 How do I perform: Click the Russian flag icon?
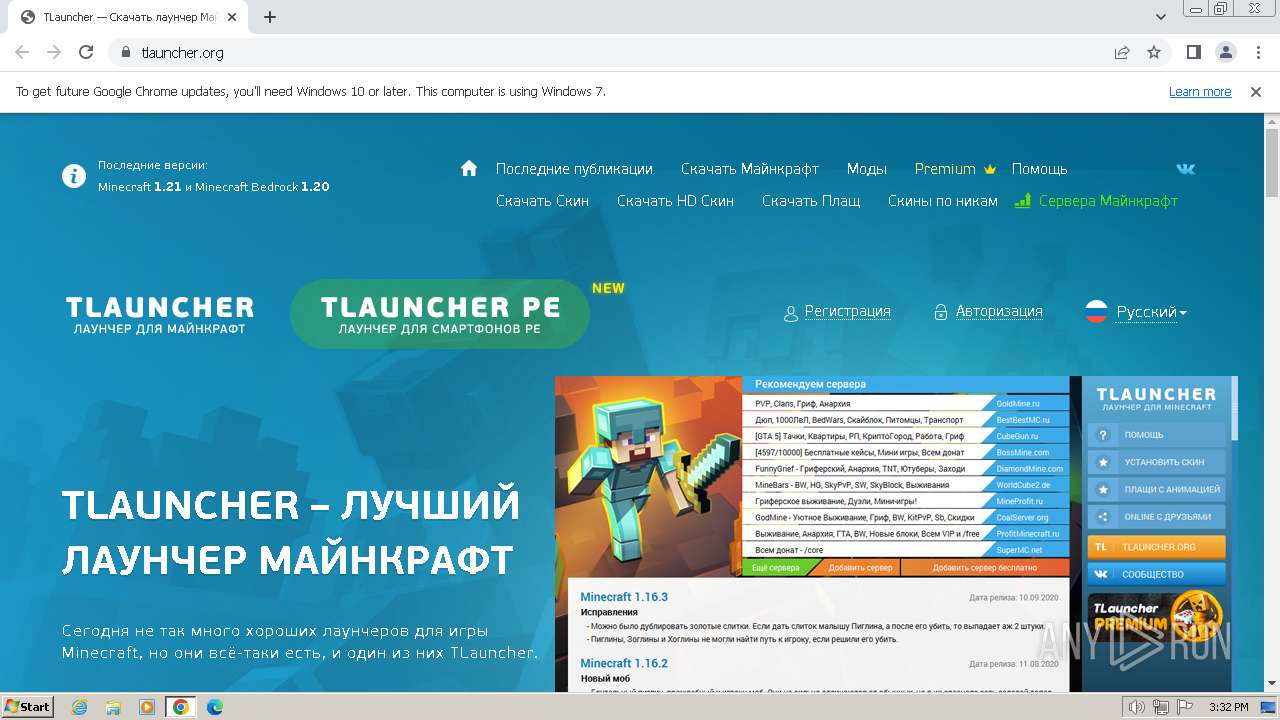(1097, 312)
